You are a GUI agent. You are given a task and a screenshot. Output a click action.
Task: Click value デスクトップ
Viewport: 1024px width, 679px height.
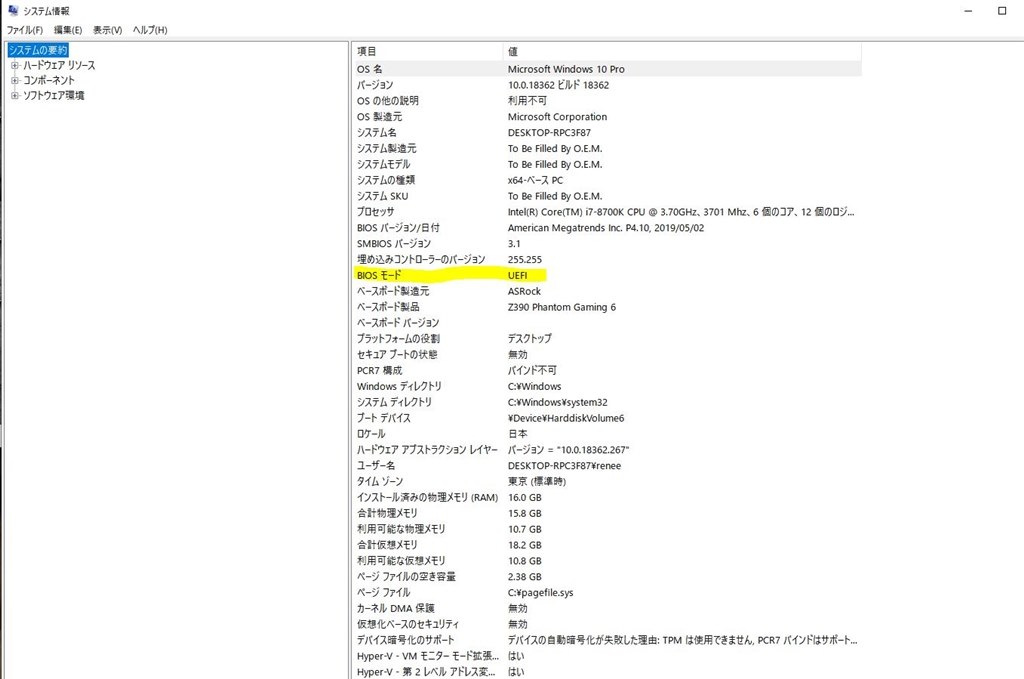point(530,338)
